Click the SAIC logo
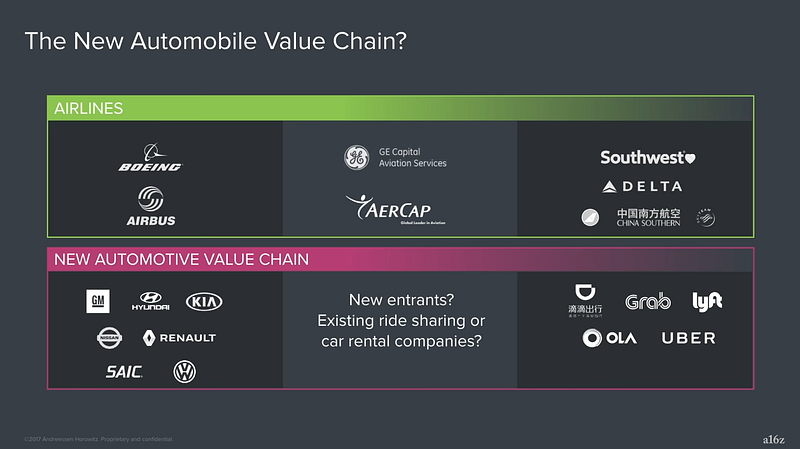Image resolution: width=800 pixels, height=449 pixels. pos(124,372)
